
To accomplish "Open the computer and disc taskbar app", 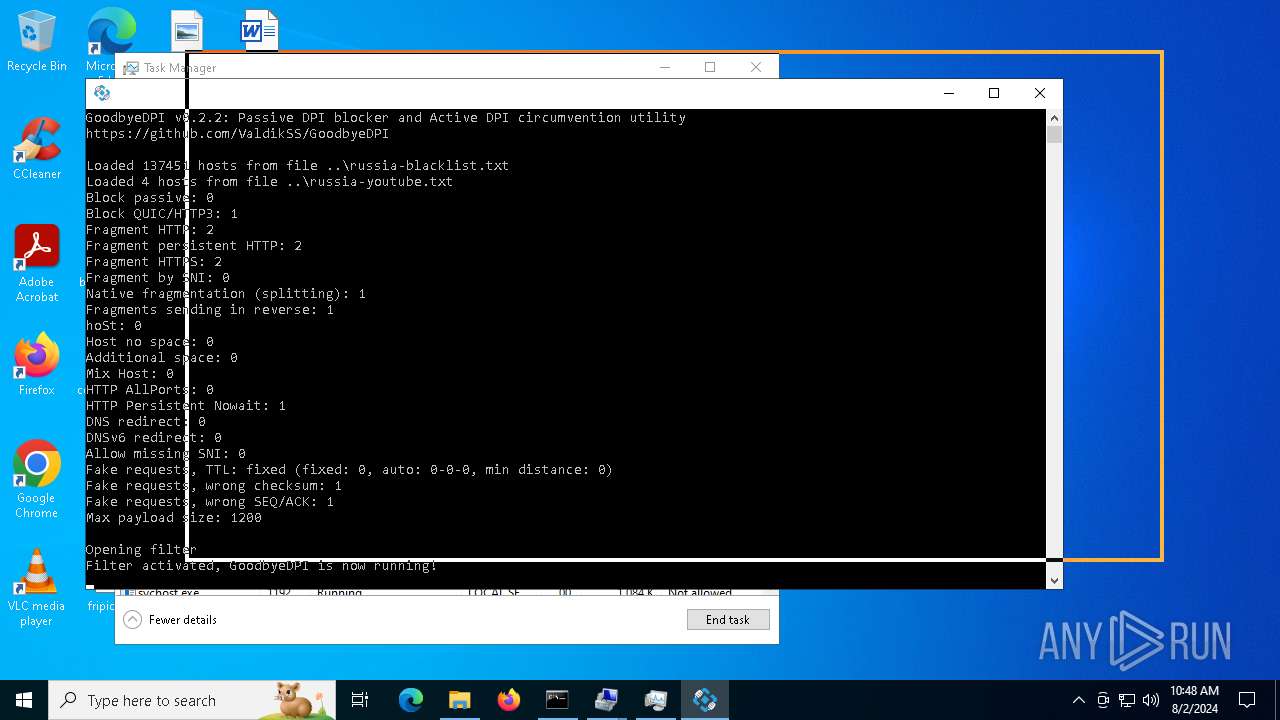I will point(606,700).
